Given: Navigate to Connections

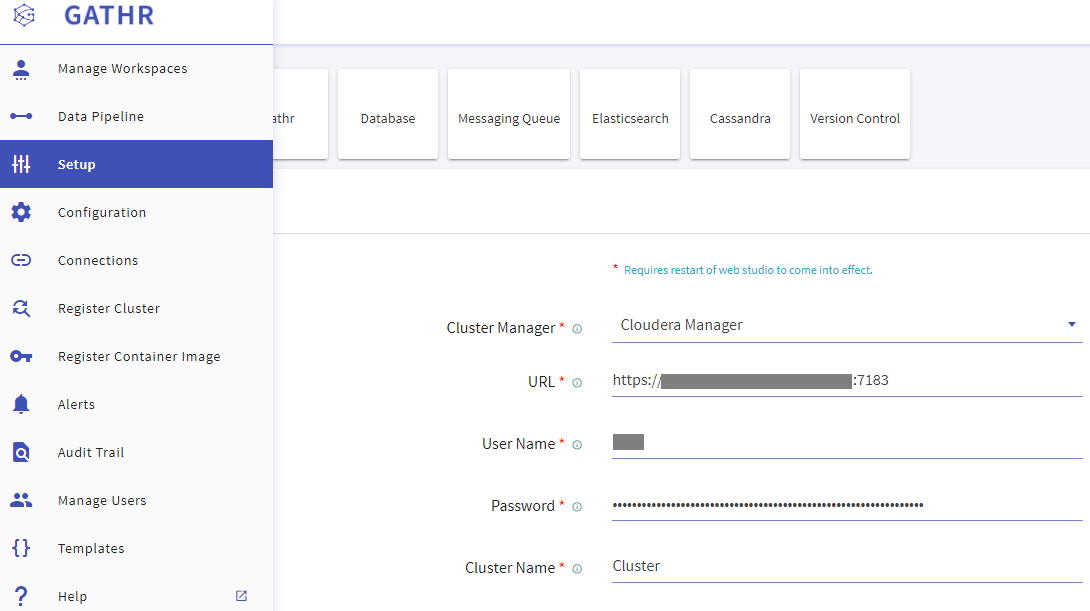Looking at the screenshot, I should point(136,260).
